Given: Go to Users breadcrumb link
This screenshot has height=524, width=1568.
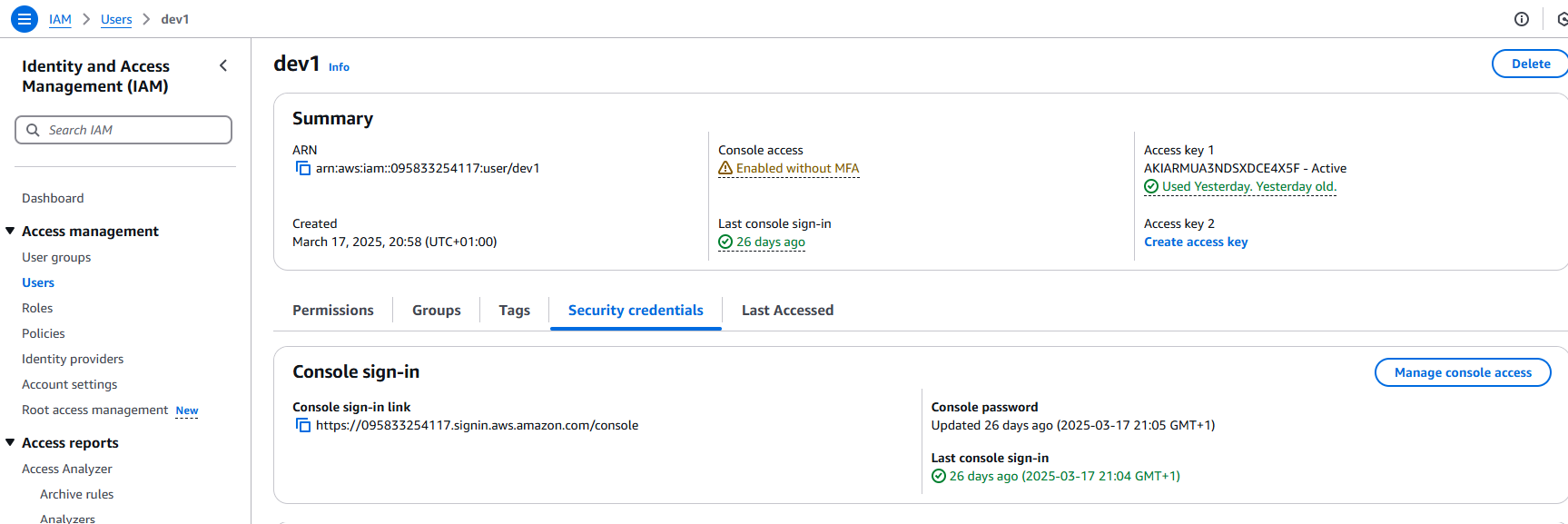Looking at the screenshot, I should pos(116,19).
